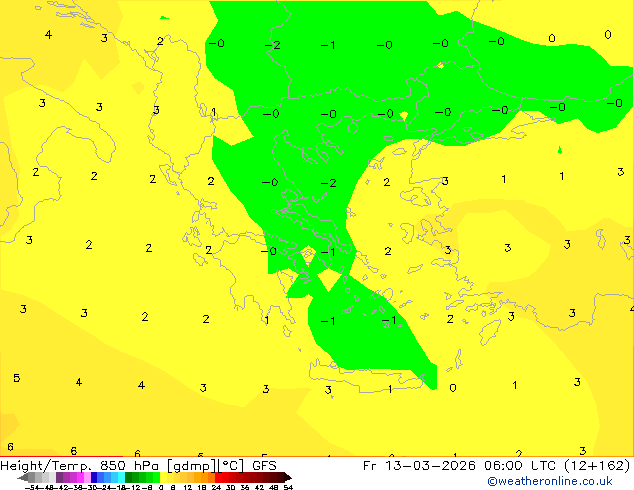Pick the bright red swatch in the legend

click(218, 477)
